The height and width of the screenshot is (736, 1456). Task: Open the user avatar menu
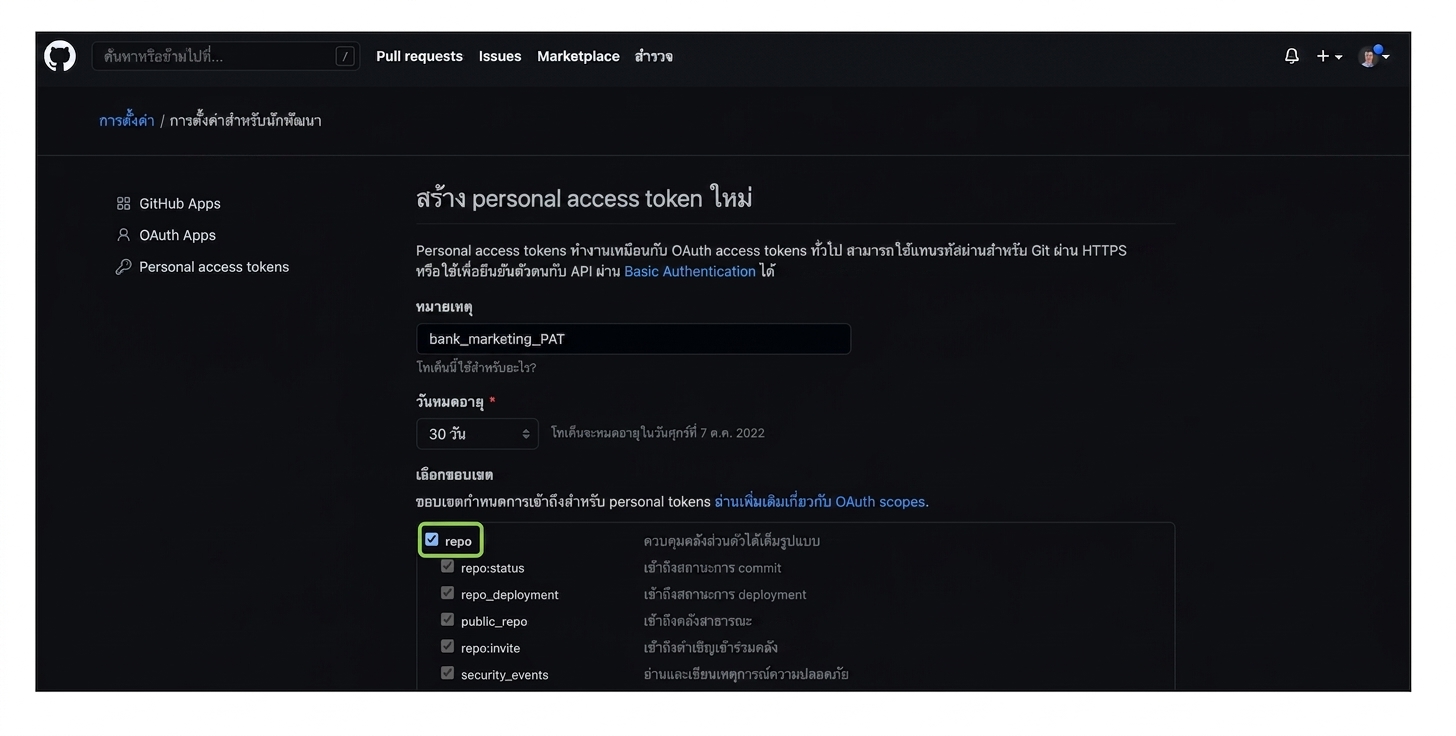[x=1373, y=56]
